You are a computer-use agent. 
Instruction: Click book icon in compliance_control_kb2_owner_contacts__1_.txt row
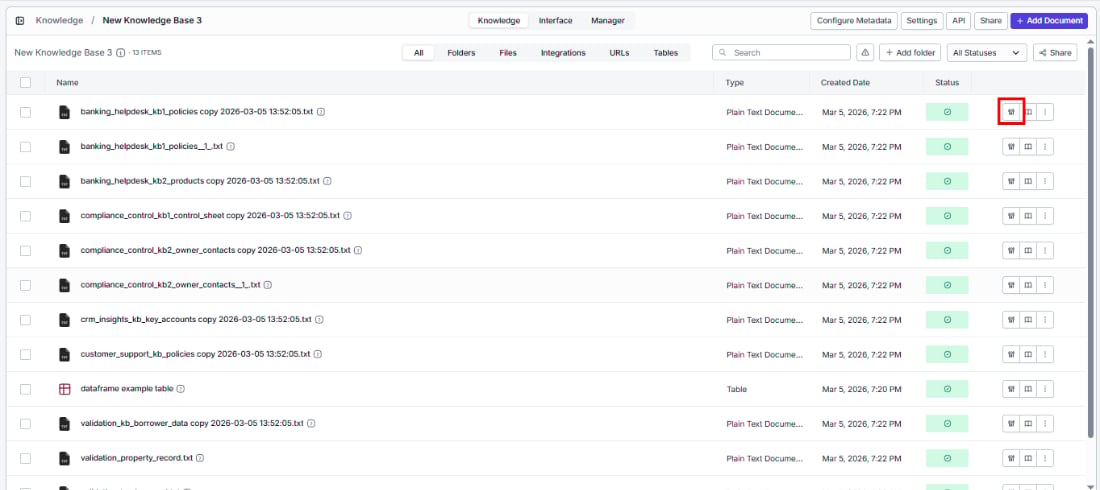[1028, 285]
